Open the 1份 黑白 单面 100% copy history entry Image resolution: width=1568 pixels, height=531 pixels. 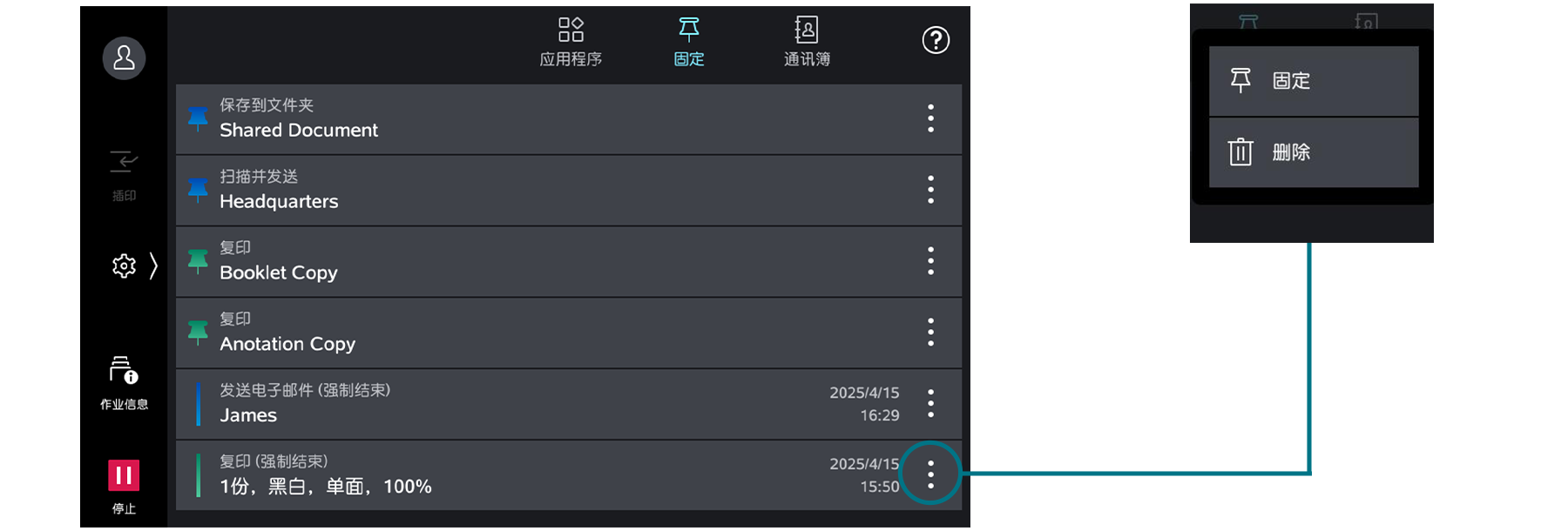click(x=523, y=475)
